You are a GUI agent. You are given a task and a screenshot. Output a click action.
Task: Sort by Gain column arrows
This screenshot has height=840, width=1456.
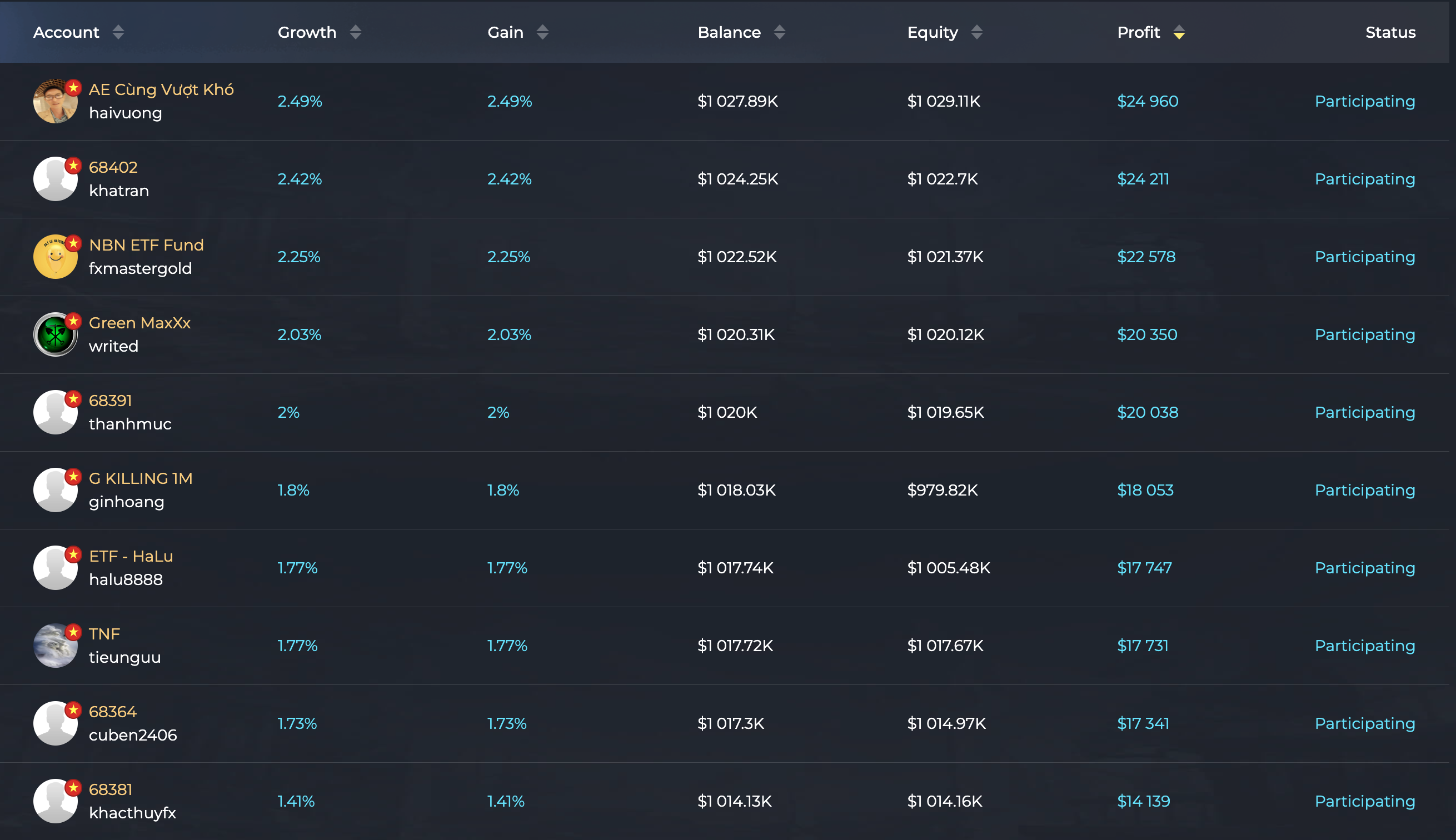tap(542, 32)
